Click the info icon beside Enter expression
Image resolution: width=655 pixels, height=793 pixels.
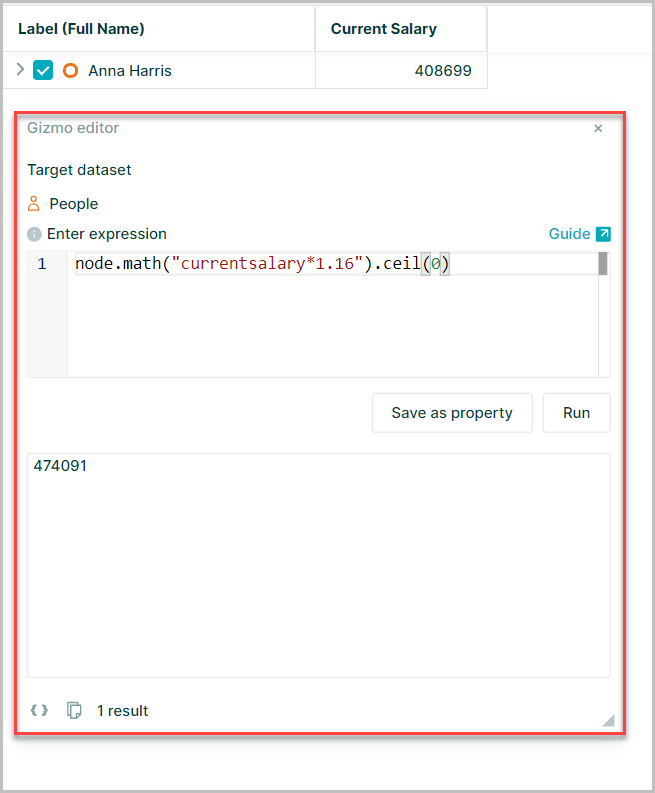[x=34, y=234]
